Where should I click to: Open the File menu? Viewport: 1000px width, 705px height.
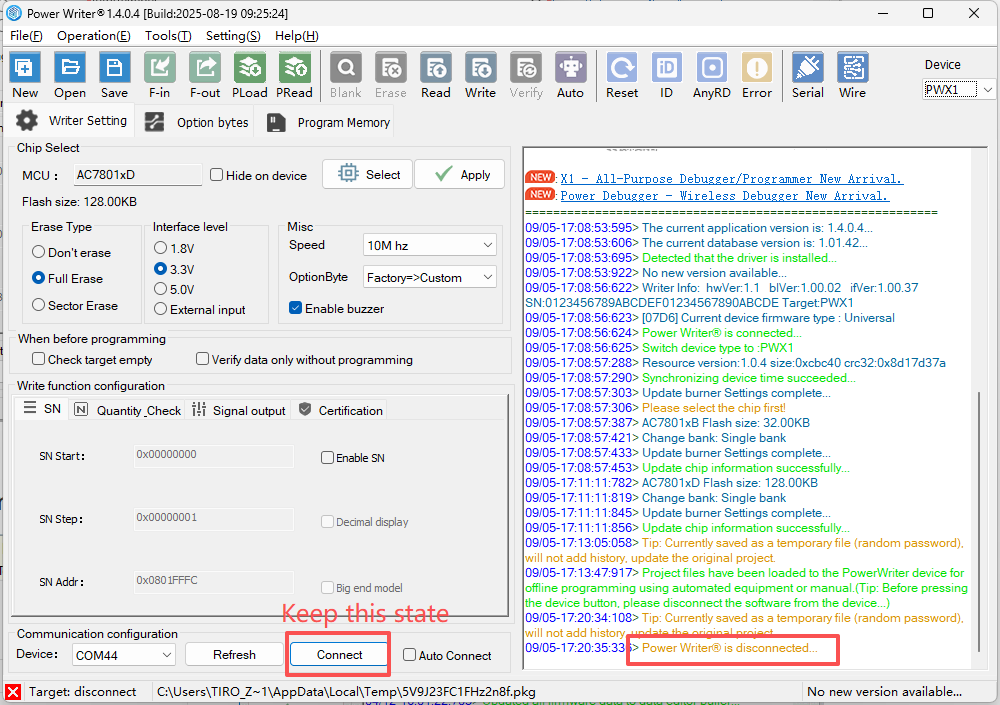(26, 36)
